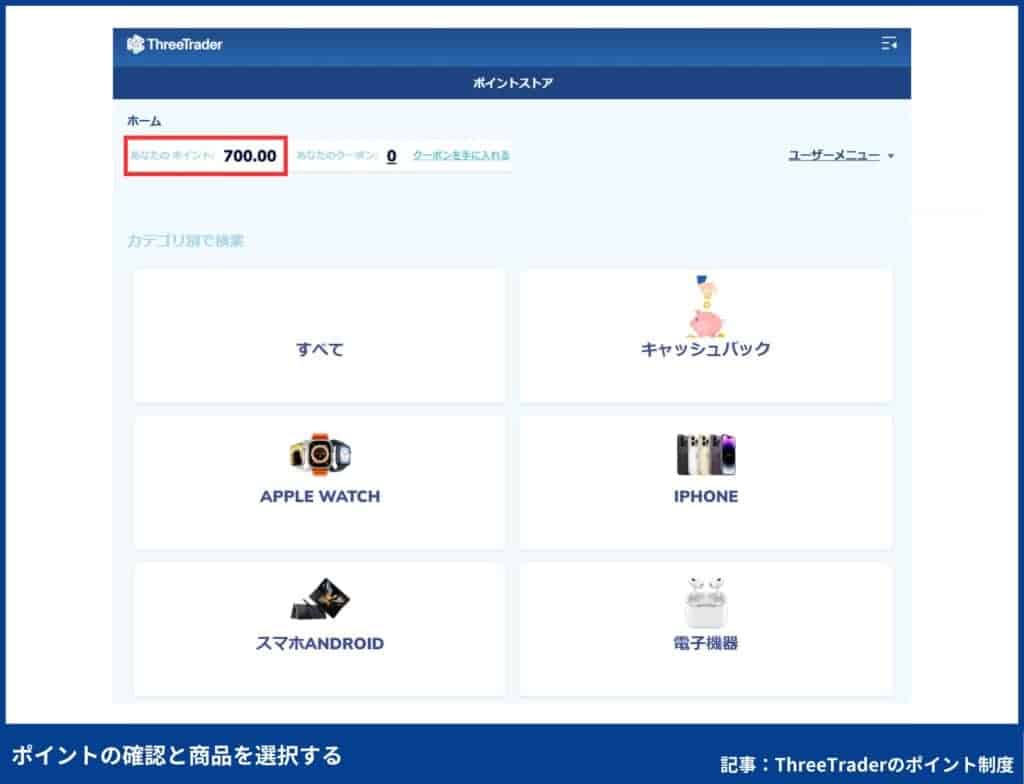1024x784 pixels.
Task: Select the すべて category card
Action: [x=319, y=336]
